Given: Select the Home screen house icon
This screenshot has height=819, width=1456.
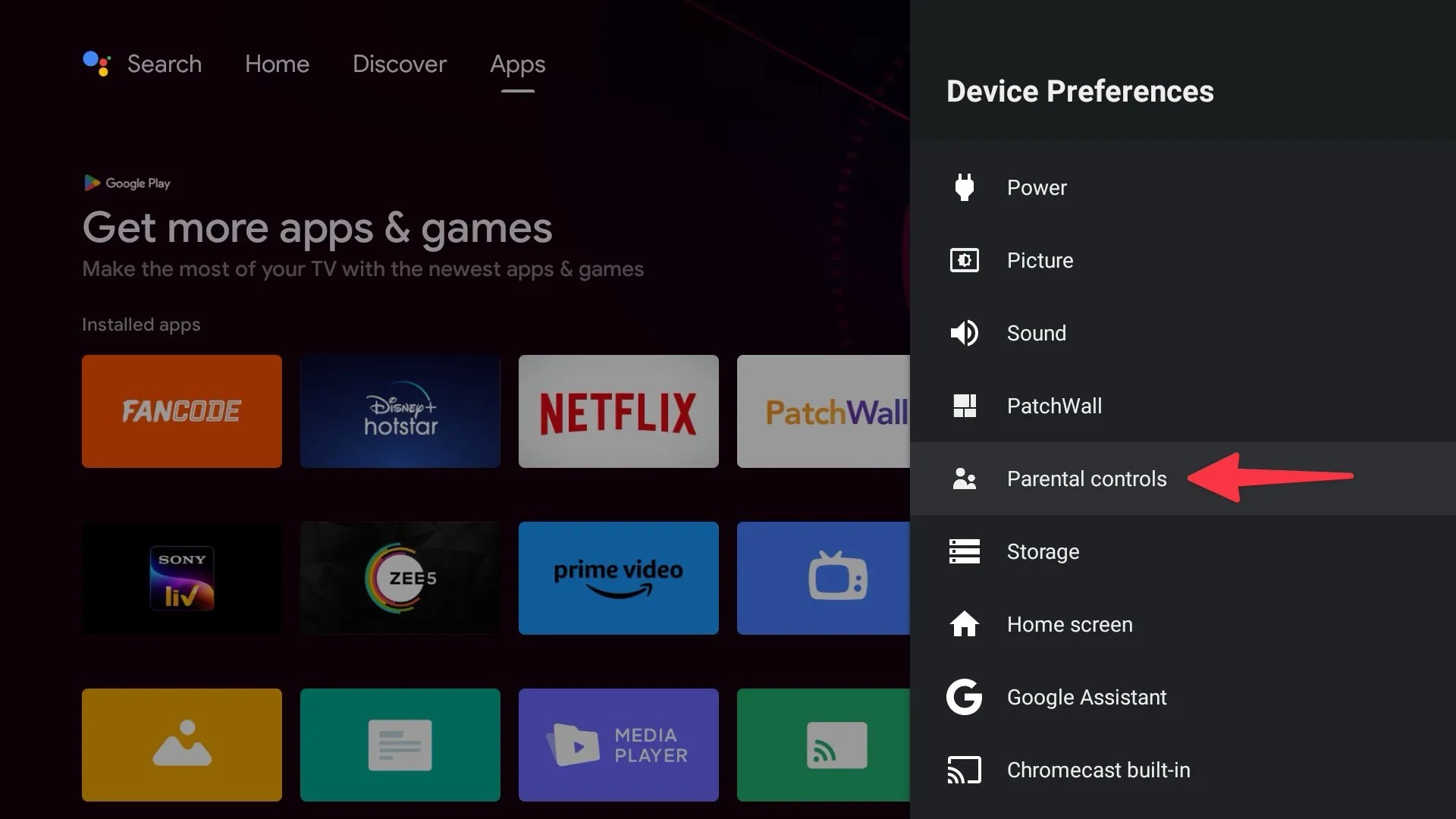Looking at the screenshot, I should (964, 624).
